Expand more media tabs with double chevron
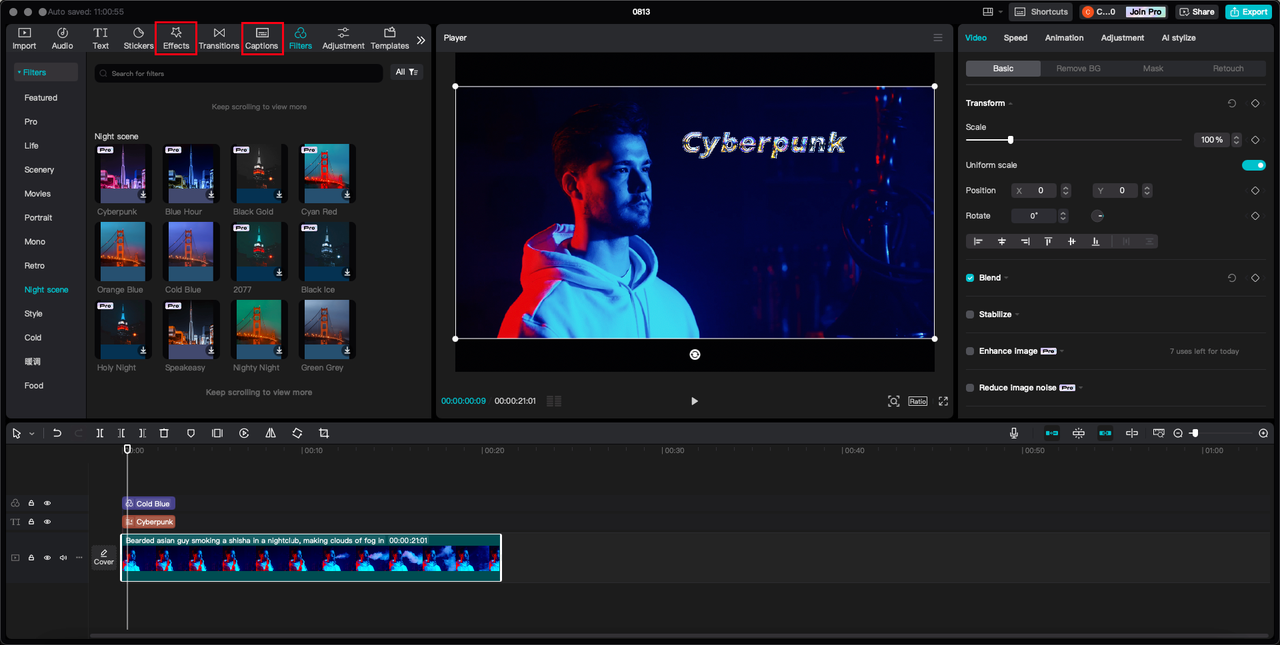Viewport: 1280px width, 645px height. point(421,40)
